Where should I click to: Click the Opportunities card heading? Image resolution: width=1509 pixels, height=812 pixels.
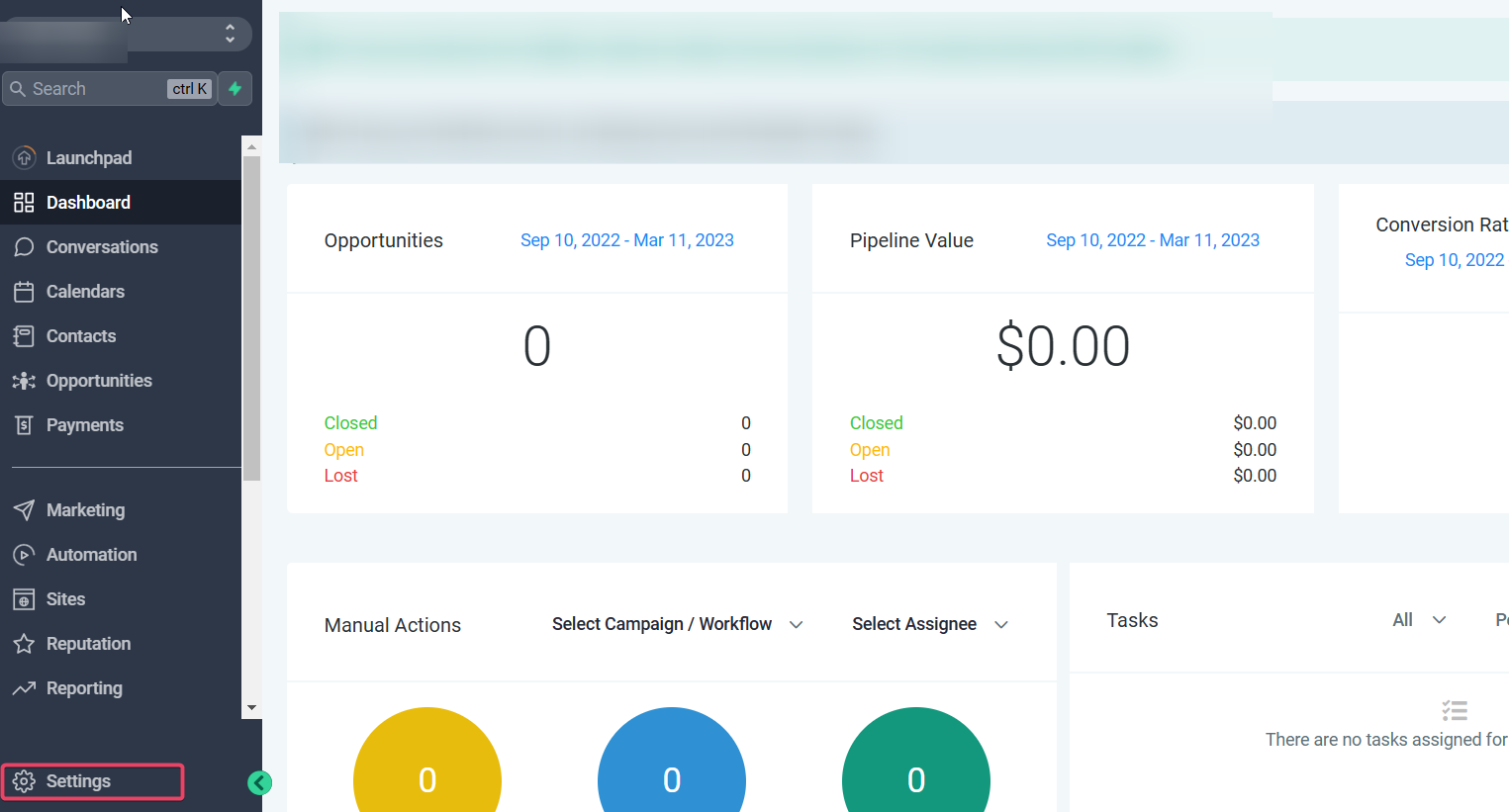click(384, 240)
